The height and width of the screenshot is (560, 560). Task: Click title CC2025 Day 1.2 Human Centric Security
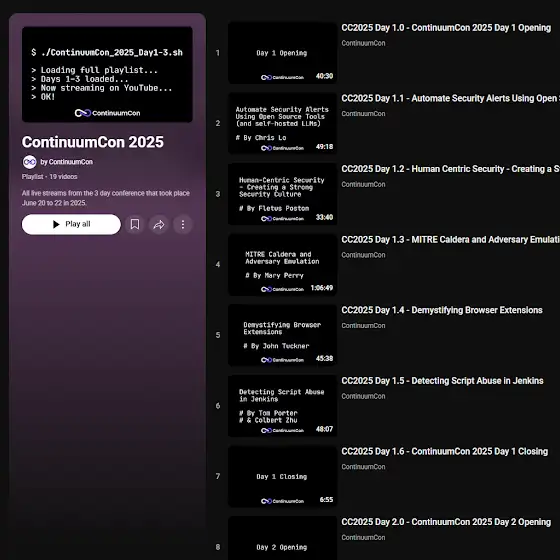[x=450, y=169]
